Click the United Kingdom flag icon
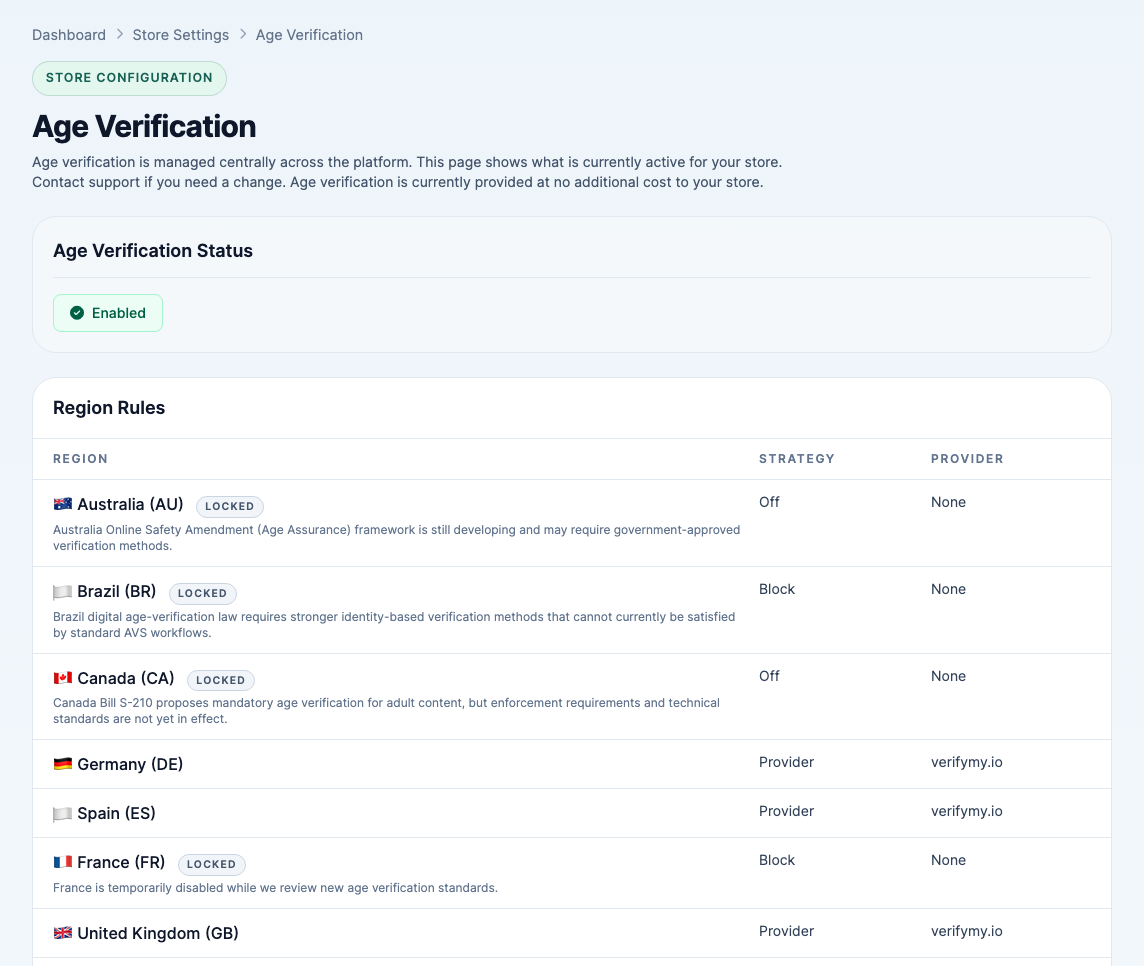 click(x=63, y=933)
